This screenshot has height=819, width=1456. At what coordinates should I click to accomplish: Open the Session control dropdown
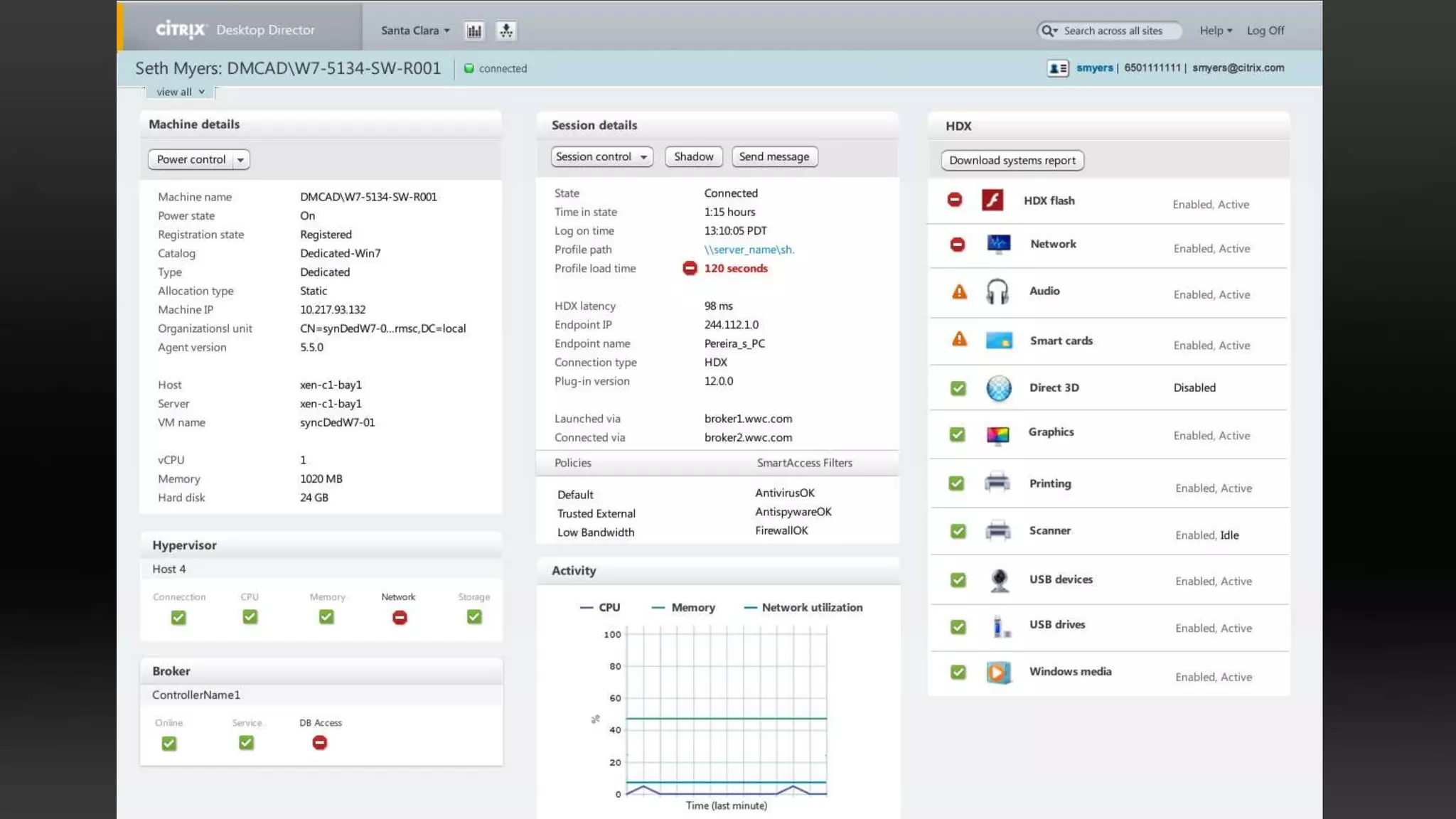(601, 156)
